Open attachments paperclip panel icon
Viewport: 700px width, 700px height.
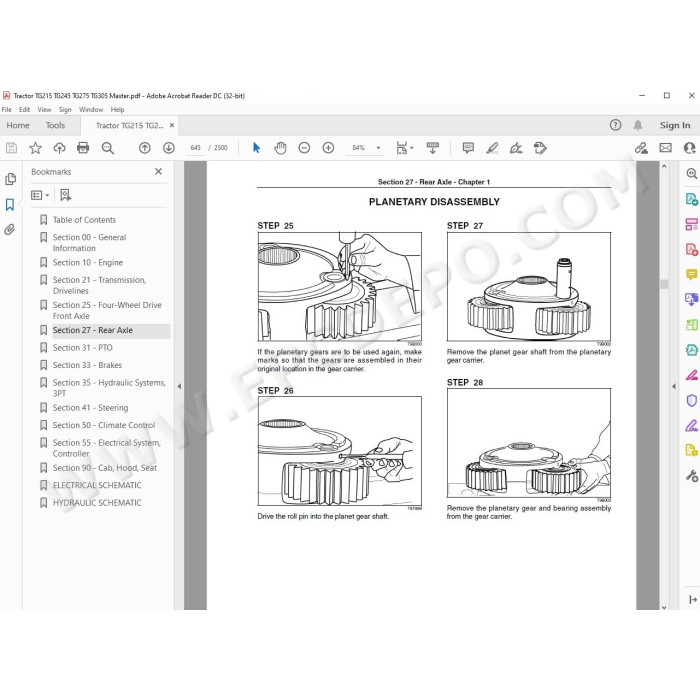(x=10, y=229)
